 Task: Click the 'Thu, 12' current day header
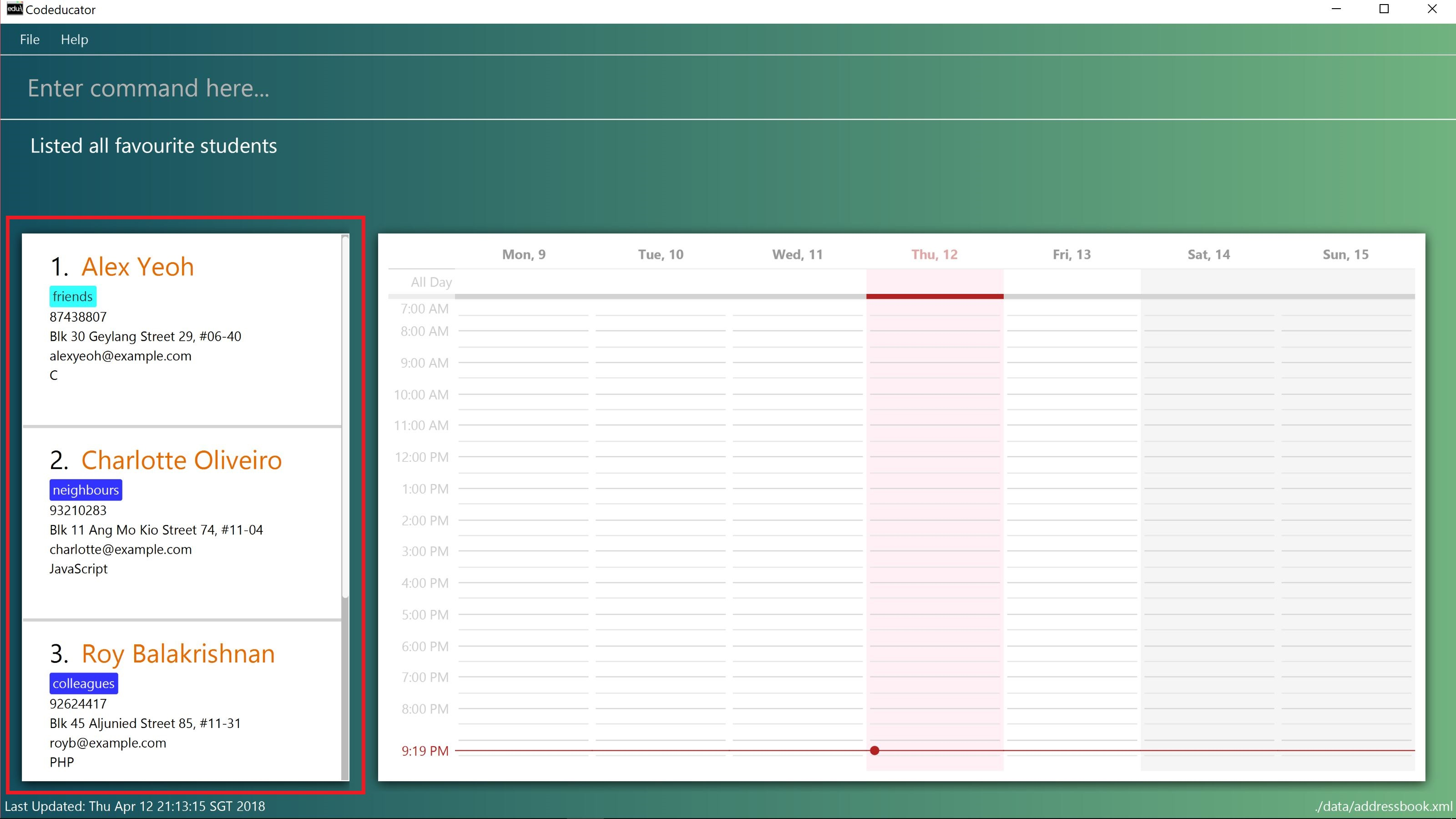click(x=934, y=254)
